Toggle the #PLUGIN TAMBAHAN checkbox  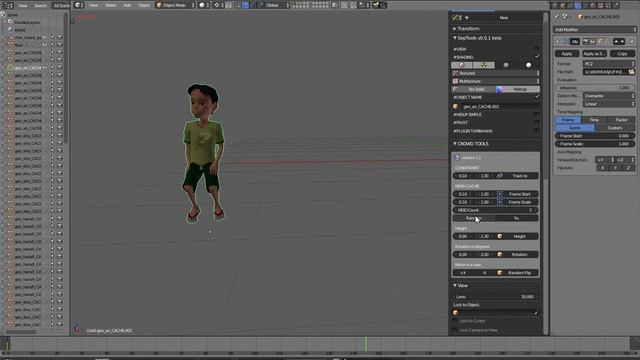(537, 131)
